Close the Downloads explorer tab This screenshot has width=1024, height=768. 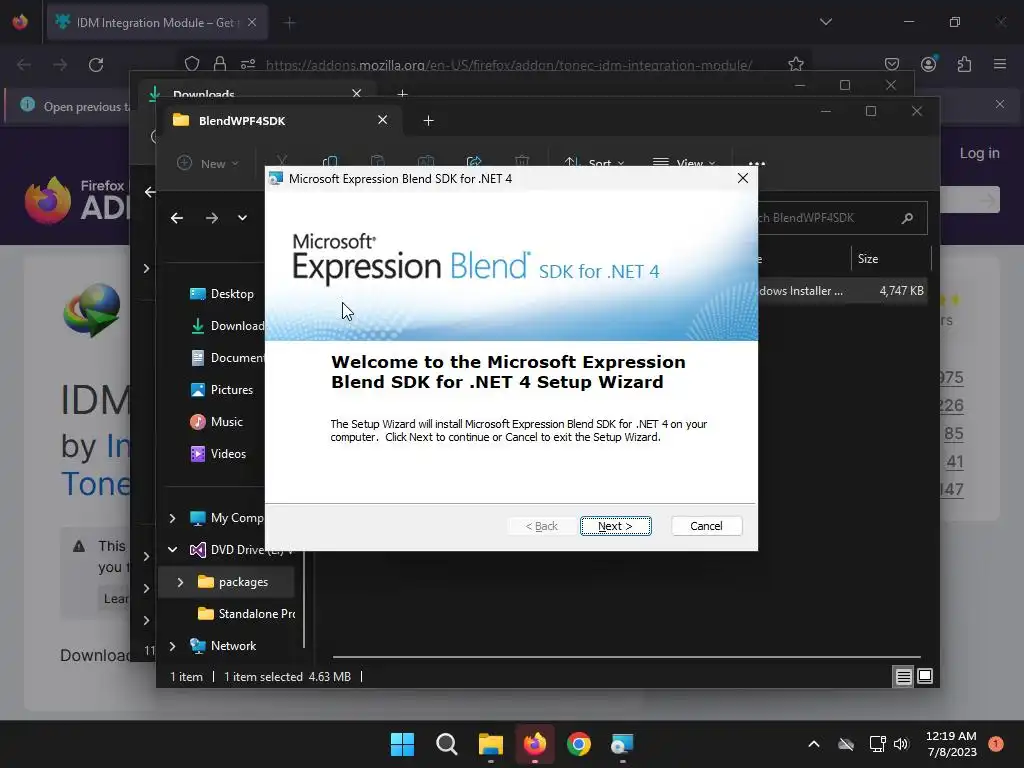pyautogui.click(x=357, y=93)
